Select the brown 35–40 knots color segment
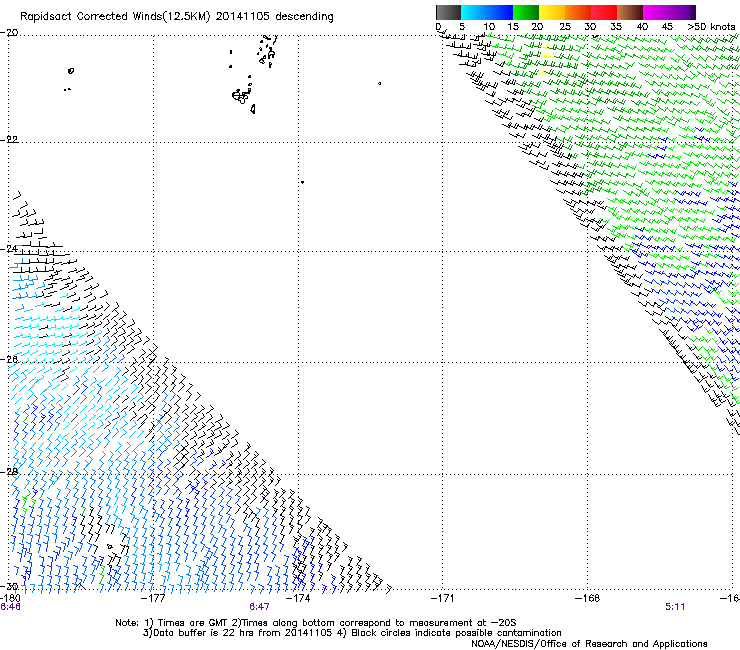The image size is (740, 650). click(x=630, y=12)
